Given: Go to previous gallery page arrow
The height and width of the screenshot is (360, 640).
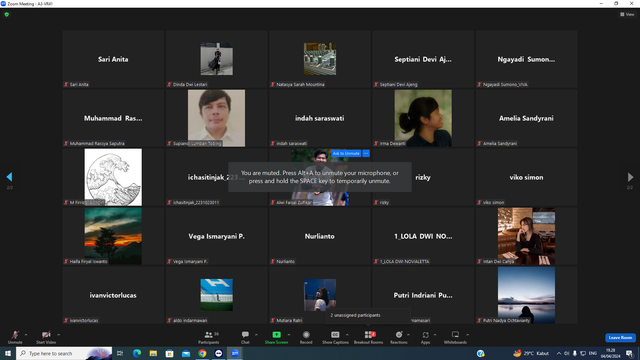Looking at the screenshot, I should point(9,177).
